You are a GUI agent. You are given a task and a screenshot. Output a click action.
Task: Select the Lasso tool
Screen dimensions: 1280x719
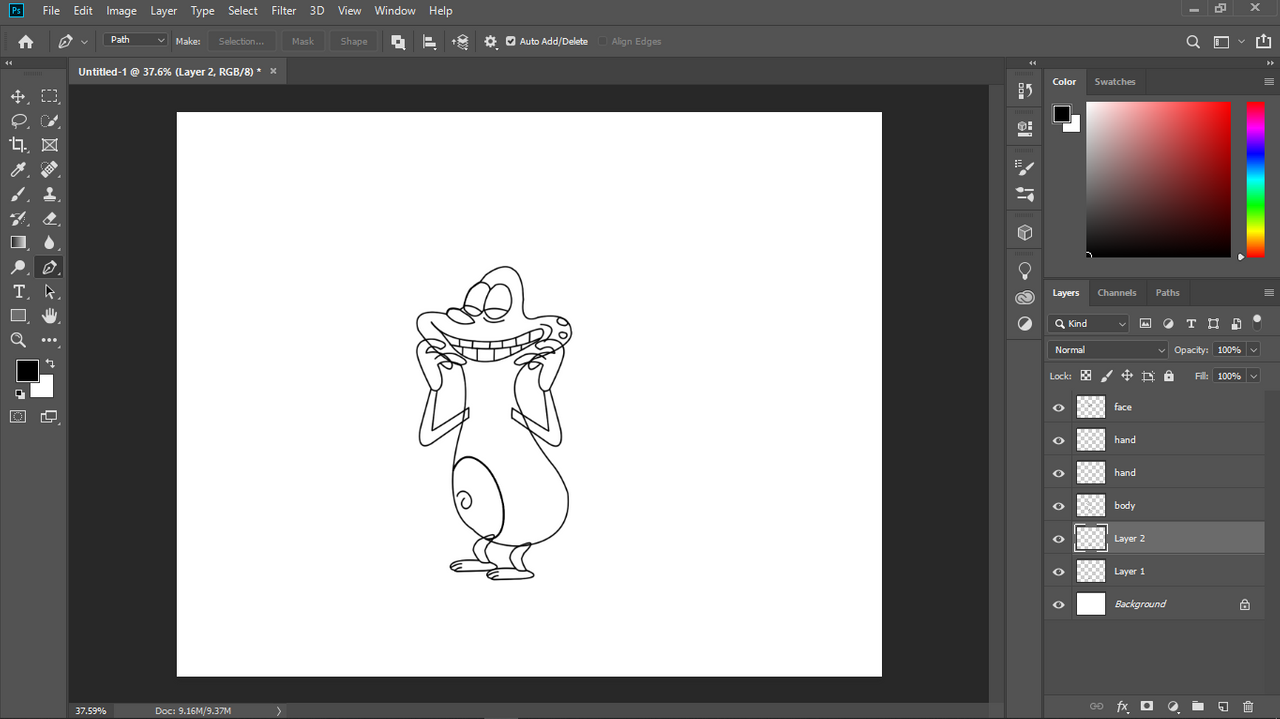click(18, 121)
